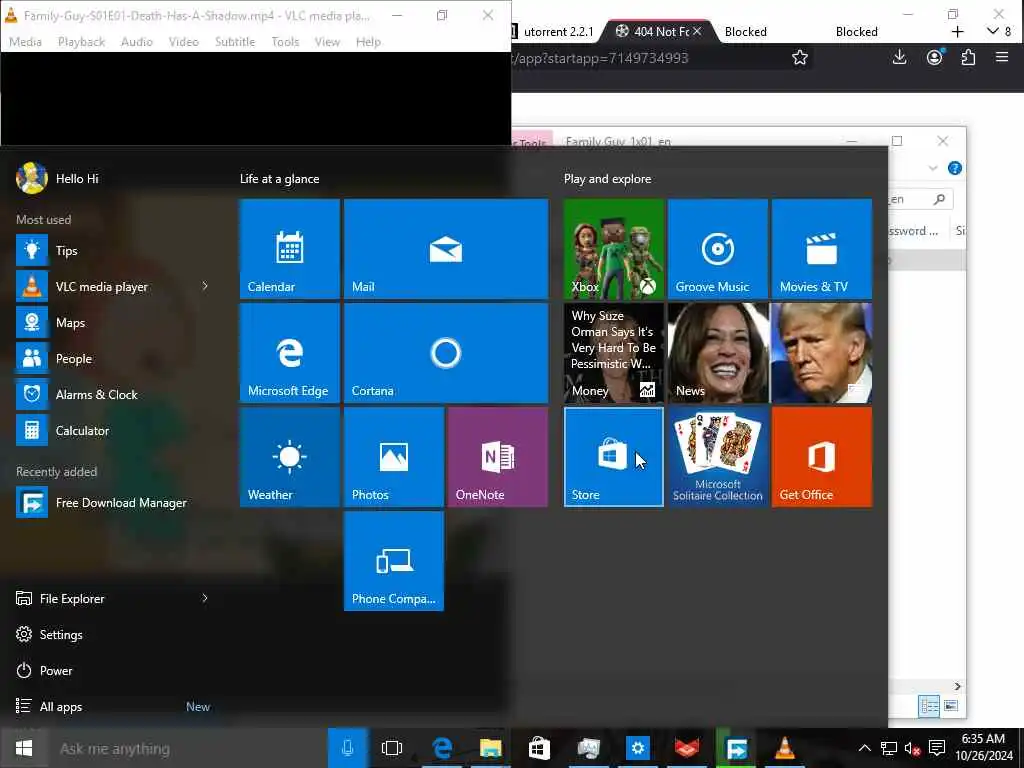The image size is (1024, 768).
Task: Open browser extensions puzzle icon
Action: pos(968,58)
